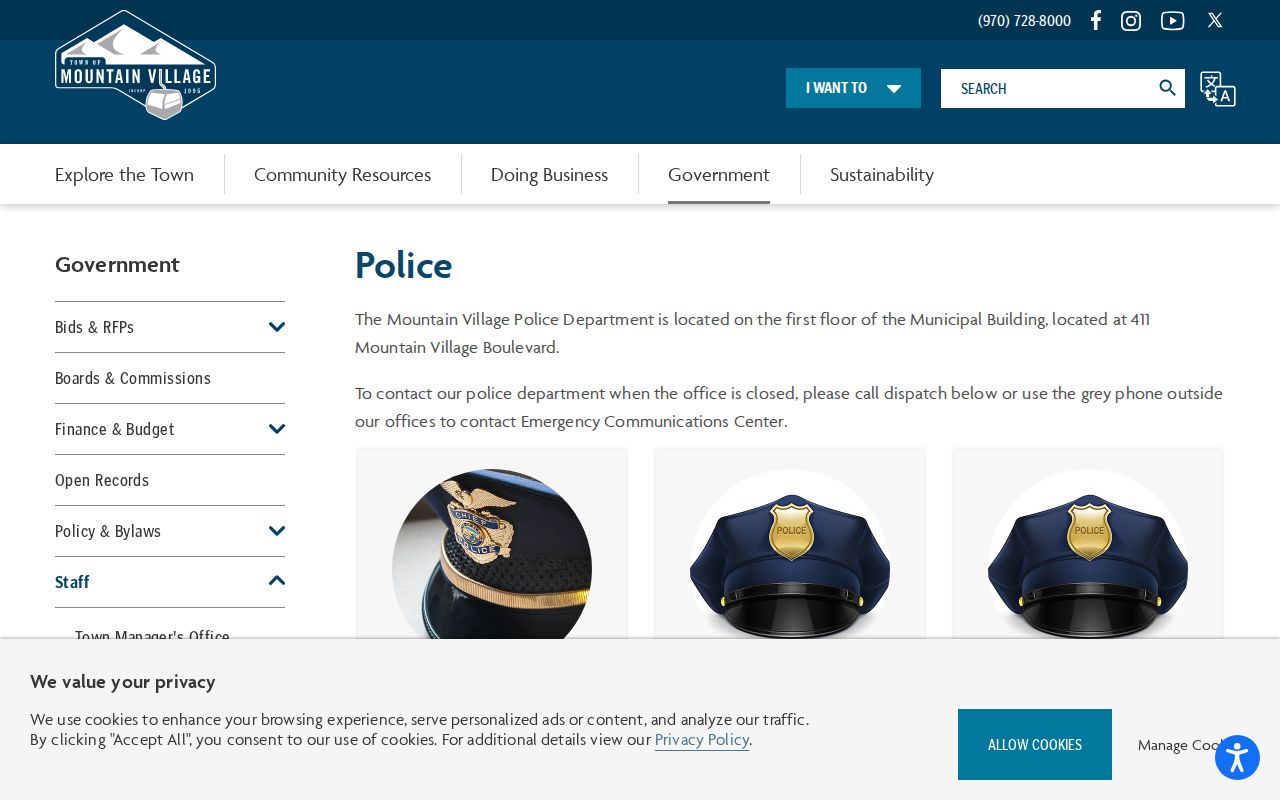Open the accessibility options widget
The height and width of the screenshot is (800, 1280).
coord(1237,758)
